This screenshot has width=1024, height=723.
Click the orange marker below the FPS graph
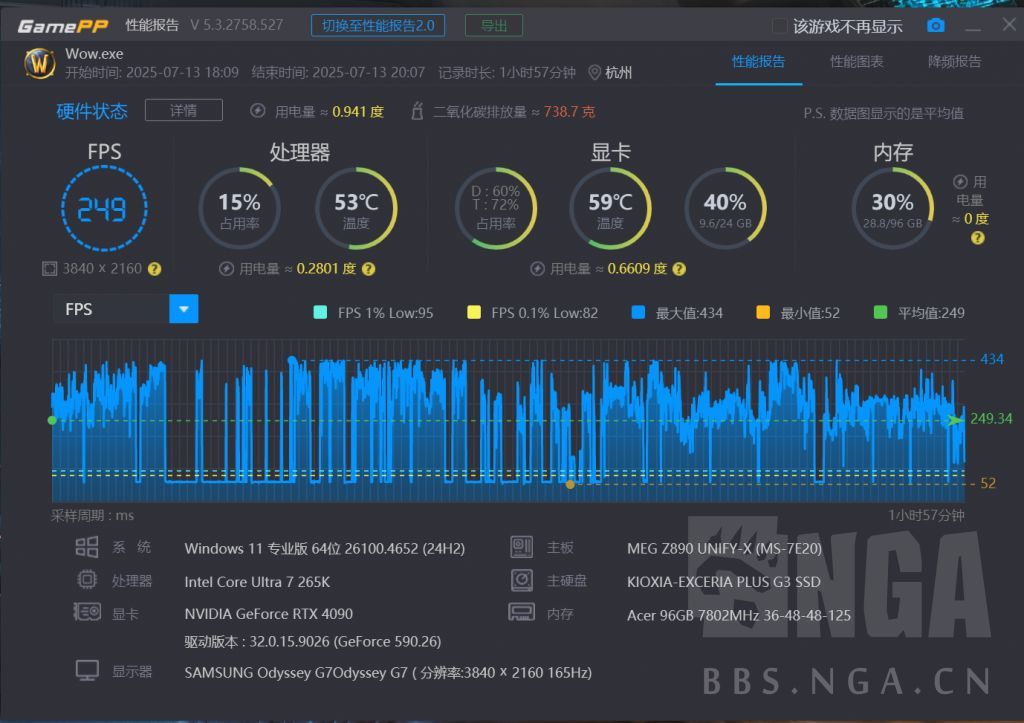[x=570, y=485]
